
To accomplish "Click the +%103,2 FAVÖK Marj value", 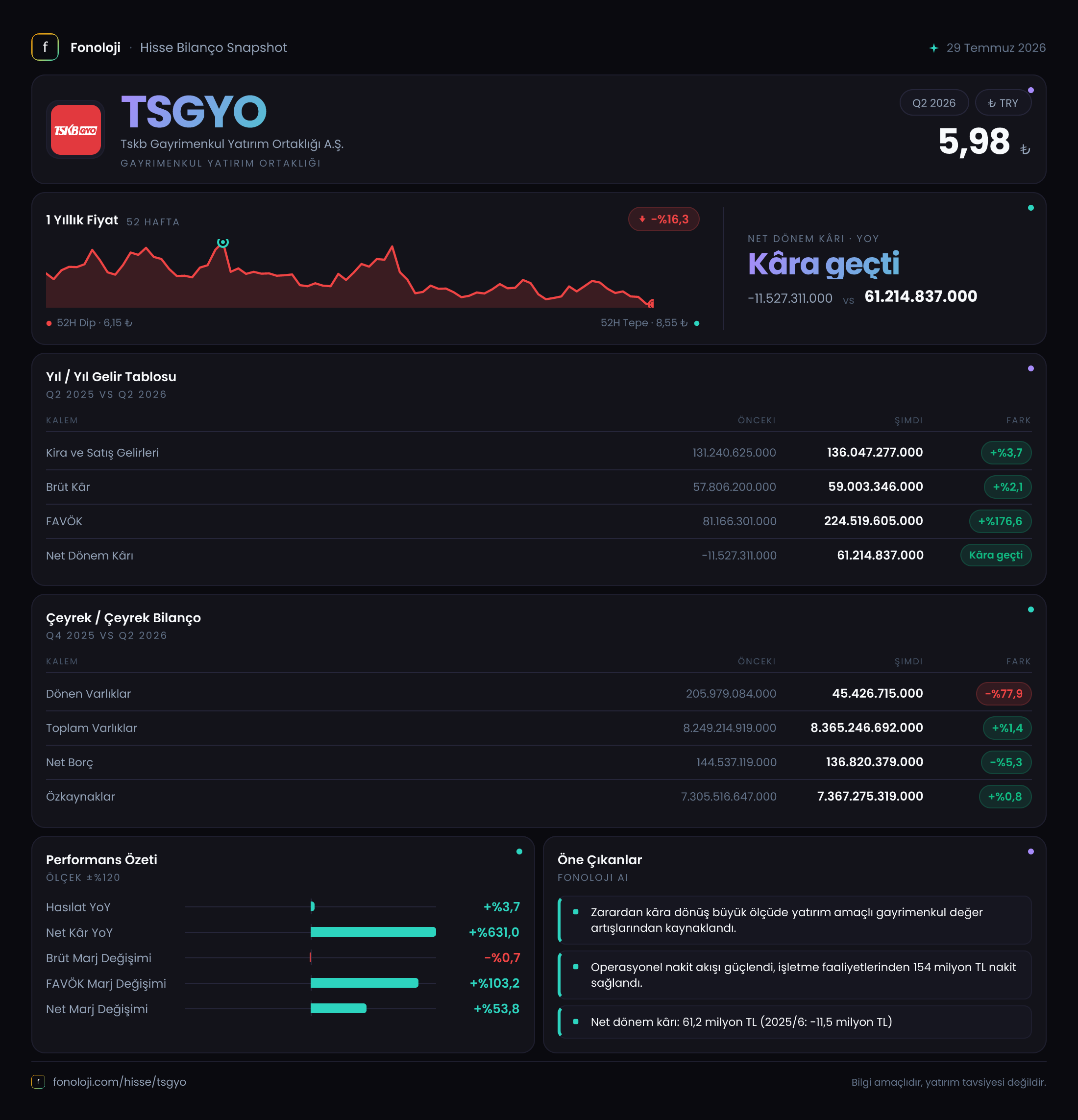I will click(494, 983).
